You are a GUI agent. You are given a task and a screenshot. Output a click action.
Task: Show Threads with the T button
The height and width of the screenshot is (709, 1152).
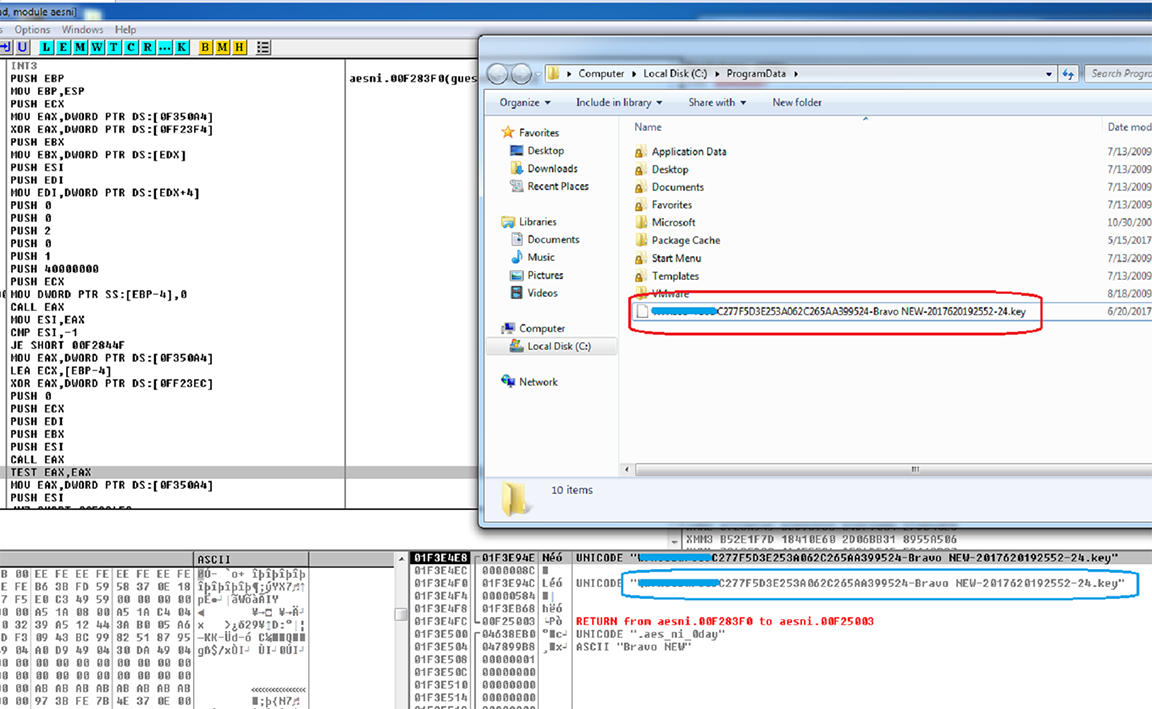[114, 47]
